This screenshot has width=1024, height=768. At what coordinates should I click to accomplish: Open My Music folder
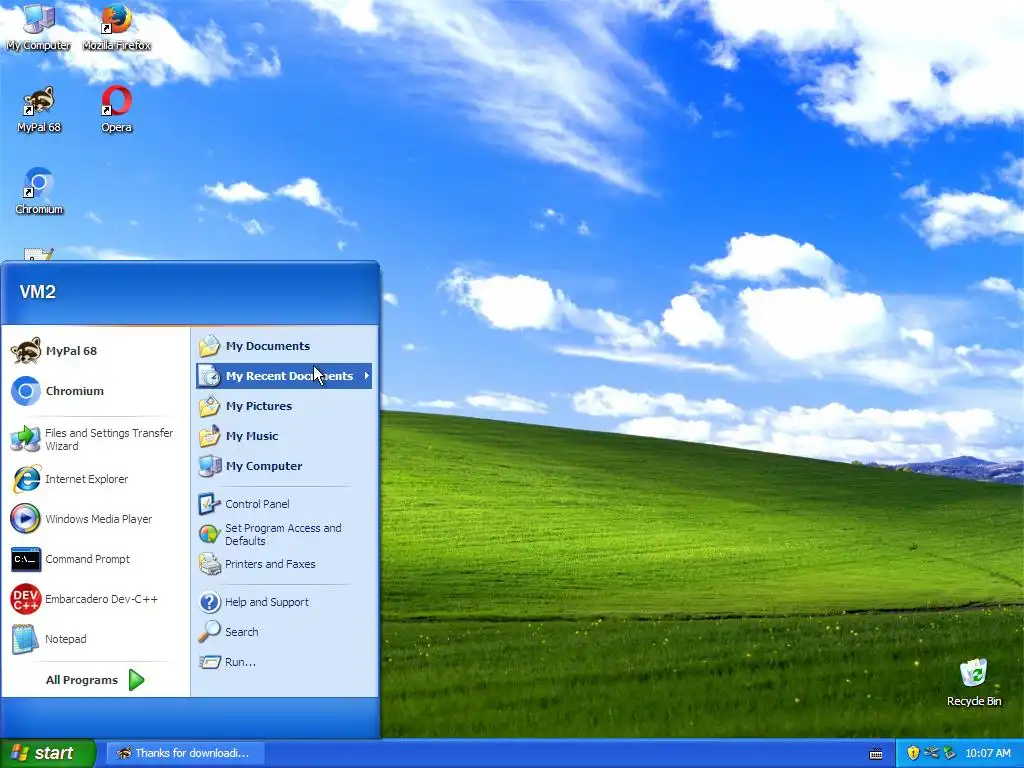pos(284,436)
